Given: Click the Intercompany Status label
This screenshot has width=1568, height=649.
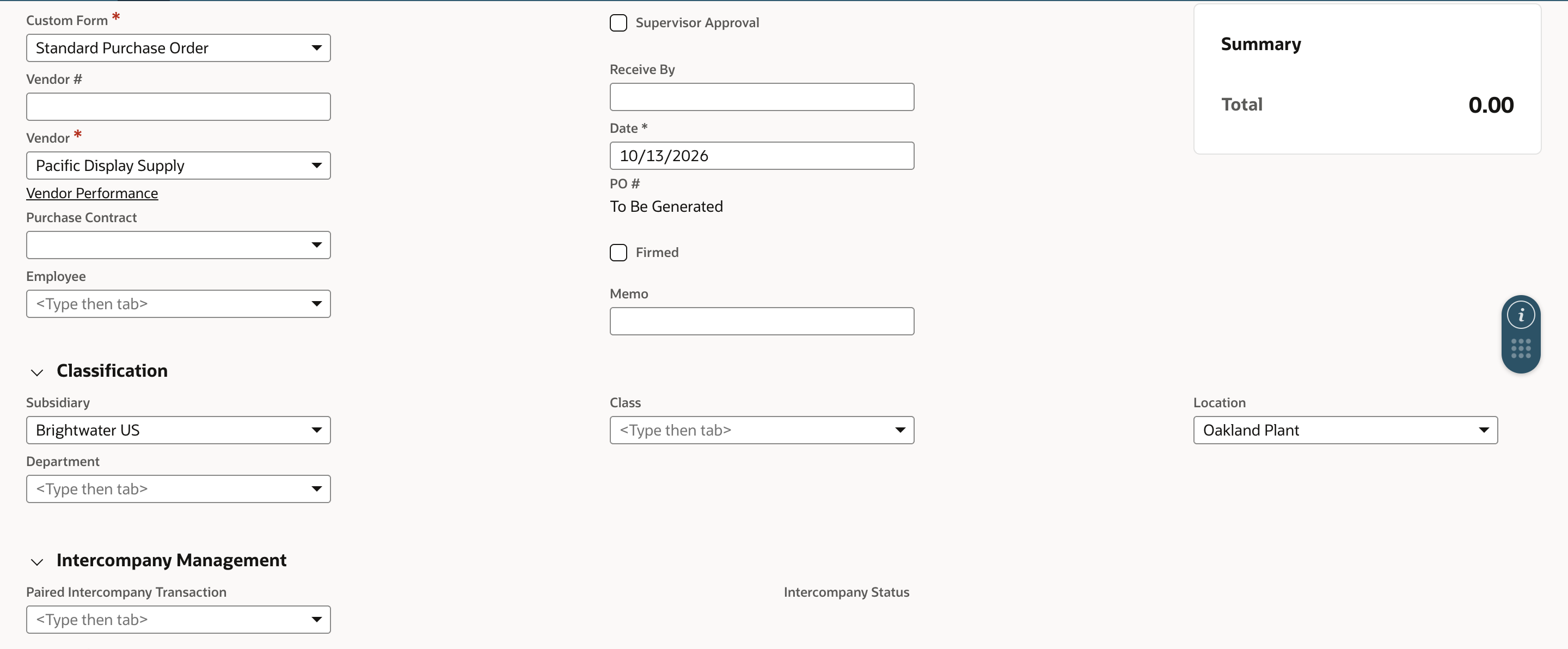Looking at the screenshot, I should point(846,592).
